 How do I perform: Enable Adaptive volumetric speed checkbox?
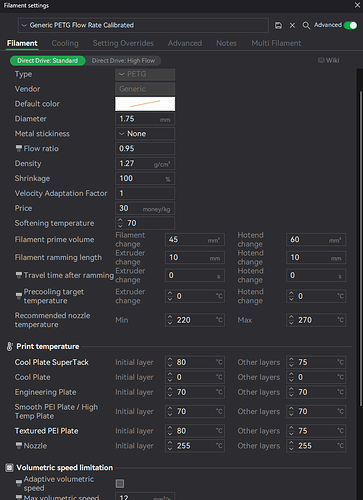pos(120,483)
